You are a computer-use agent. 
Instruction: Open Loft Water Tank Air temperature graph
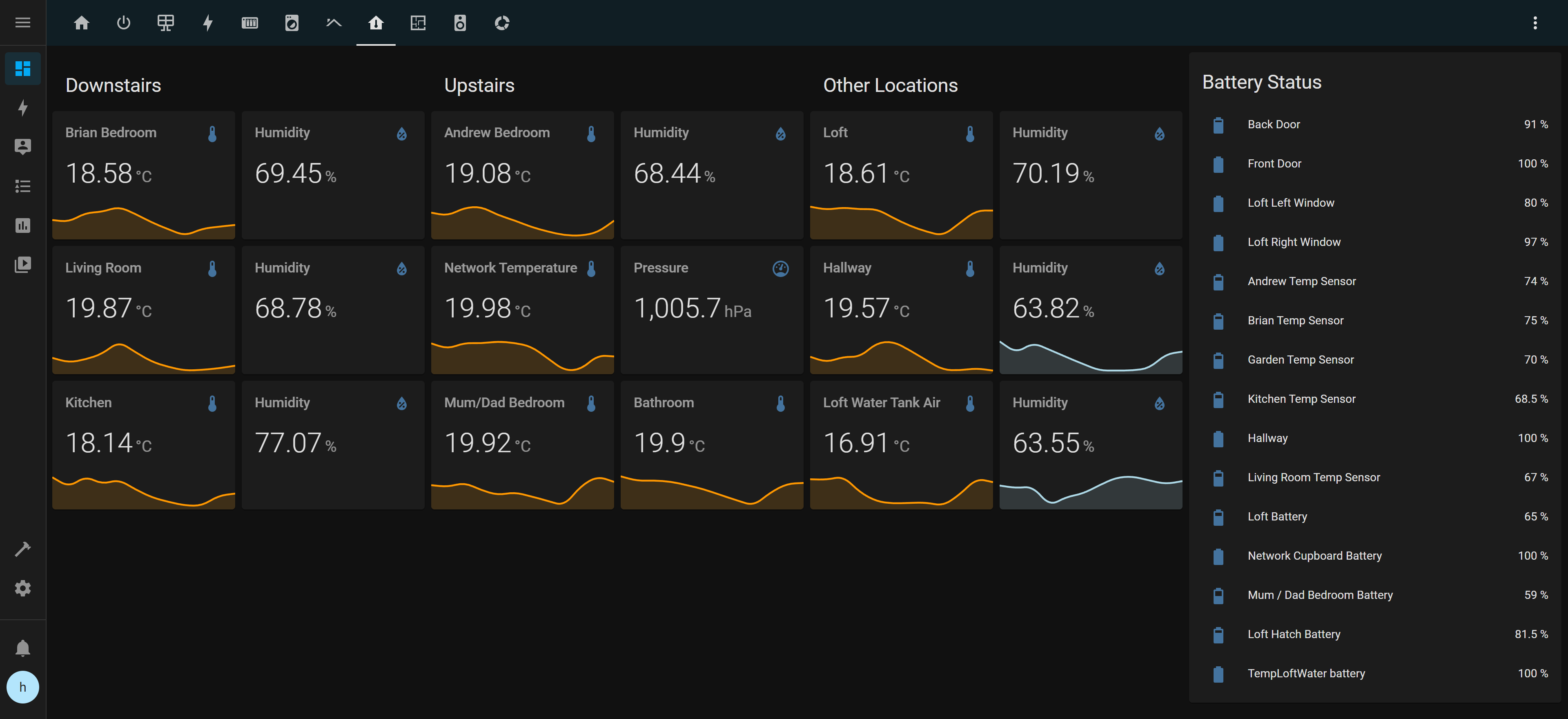(x=901, y=490)
